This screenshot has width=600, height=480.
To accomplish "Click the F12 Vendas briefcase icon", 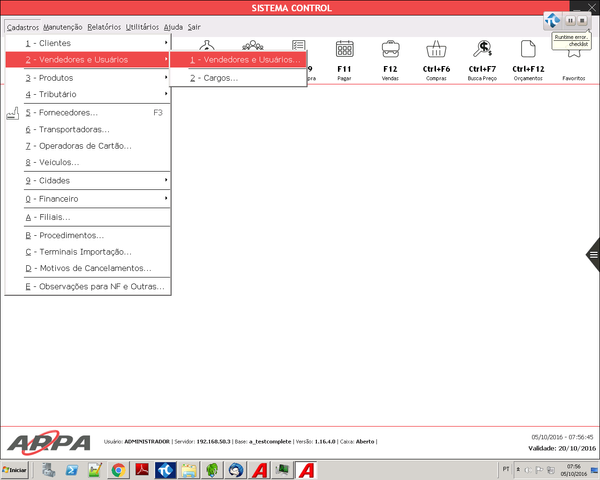I will [x=390, y=49].
